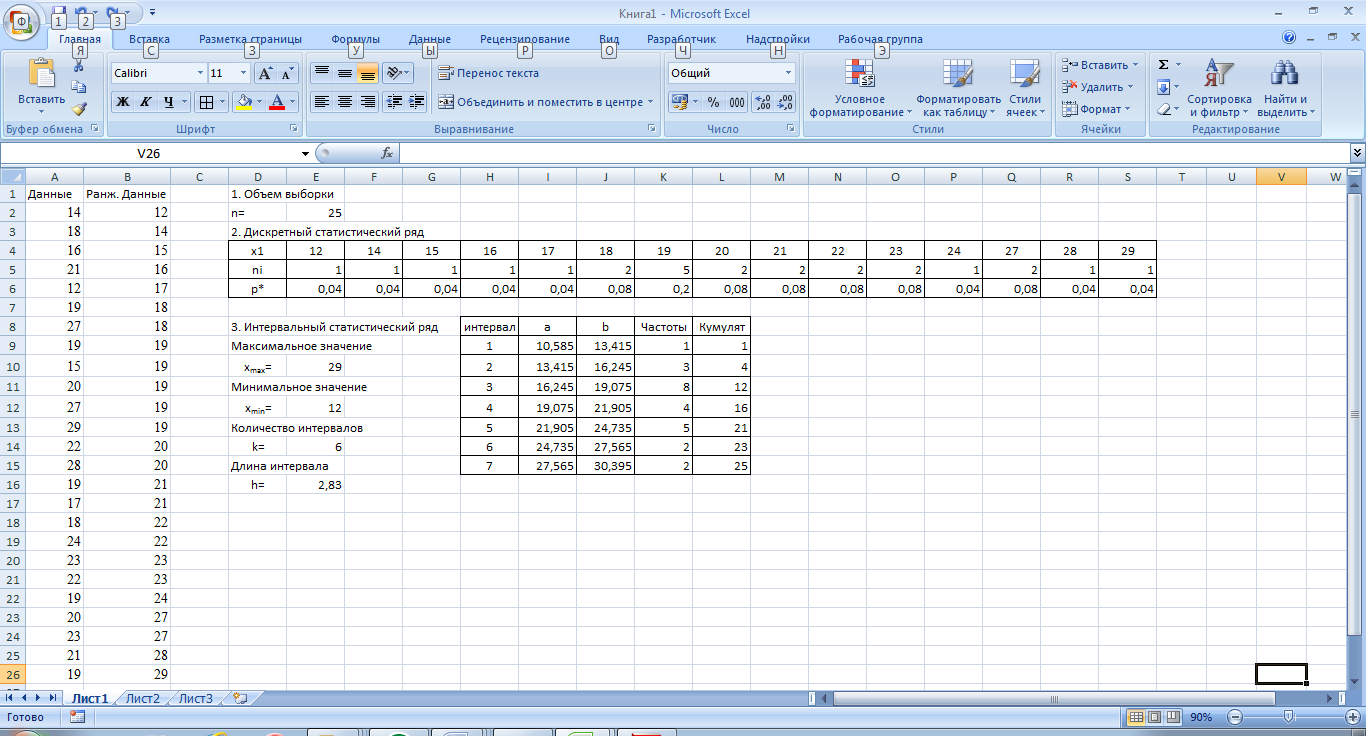The image size is (1366, 736).
Task: Toggle middle vertical alignment
Action: coord(344,73)
